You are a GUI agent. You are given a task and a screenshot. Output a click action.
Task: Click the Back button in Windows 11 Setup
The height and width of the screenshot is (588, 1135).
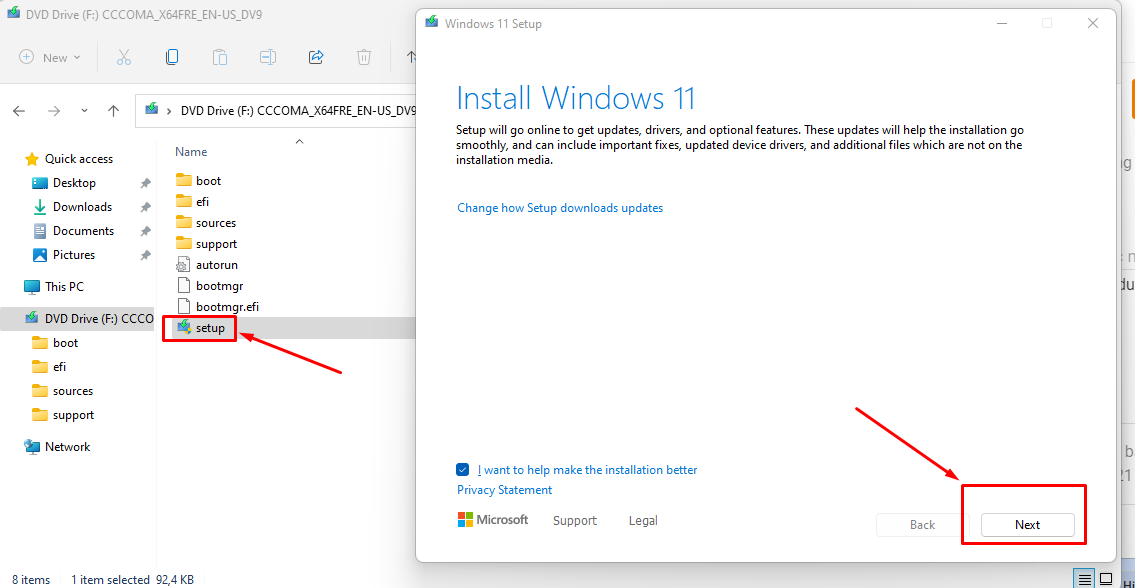(922, 524)
